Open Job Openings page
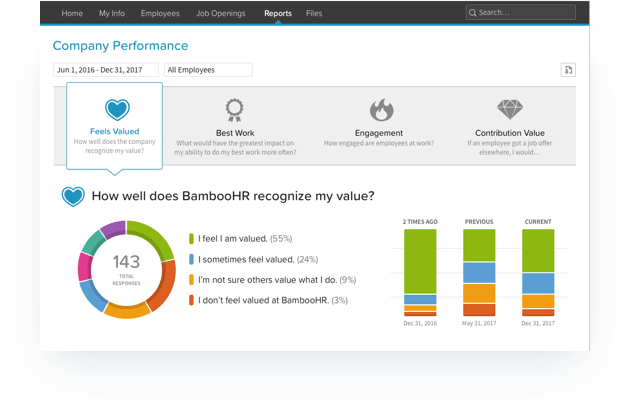The width and height of the screenshot is (630, 412). click(221, 13)
